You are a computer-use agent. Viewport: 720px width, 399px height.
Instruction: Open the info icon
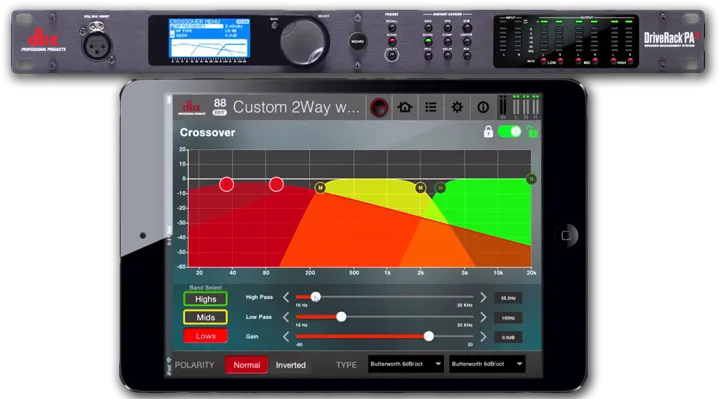click(483, 107)
